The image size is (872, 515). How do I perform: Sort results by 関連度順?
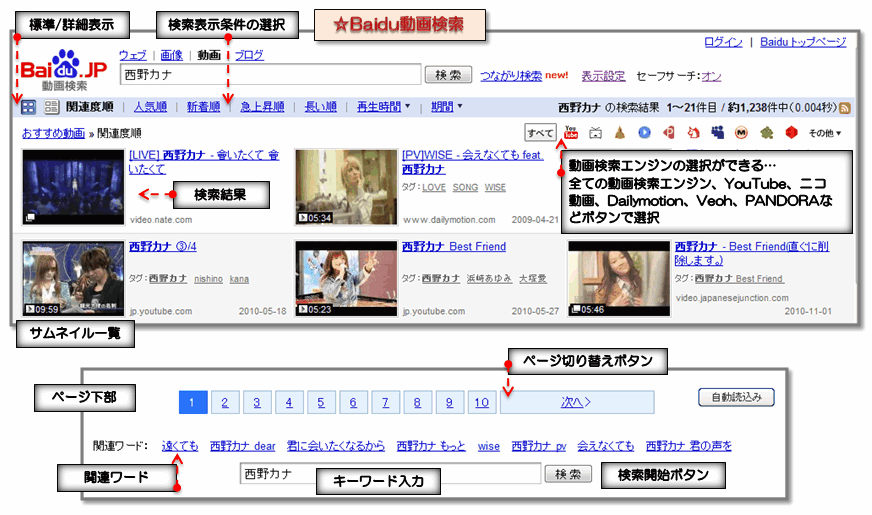click(x=90, y=107)
